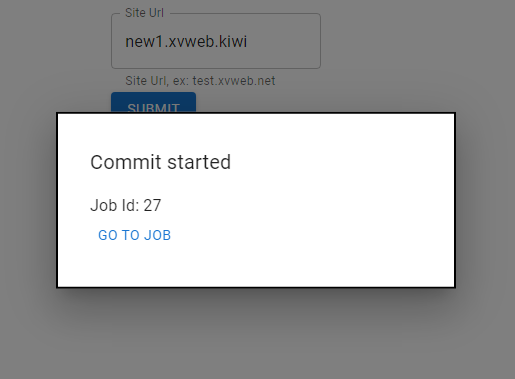This screenshot has height=379, width=515.
Task: Click the word JOB in blue link
Action: pyautogui.click(x=157, y=235)
